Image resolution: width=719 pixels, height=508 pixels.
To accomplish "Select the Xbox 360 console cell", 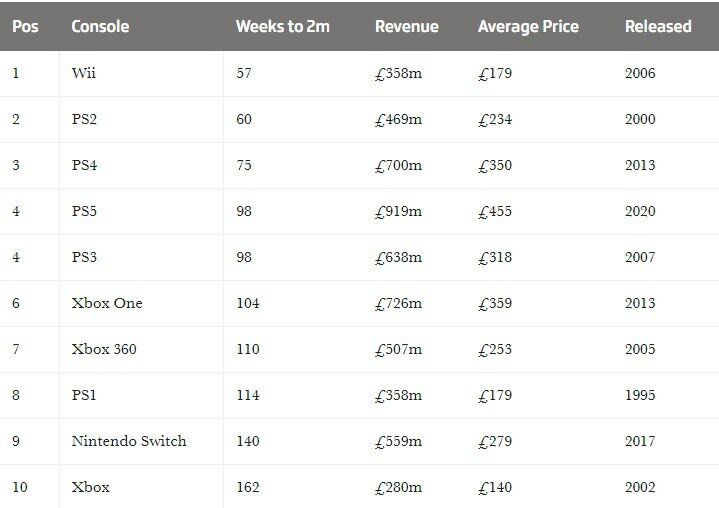I will coord(104,349).
